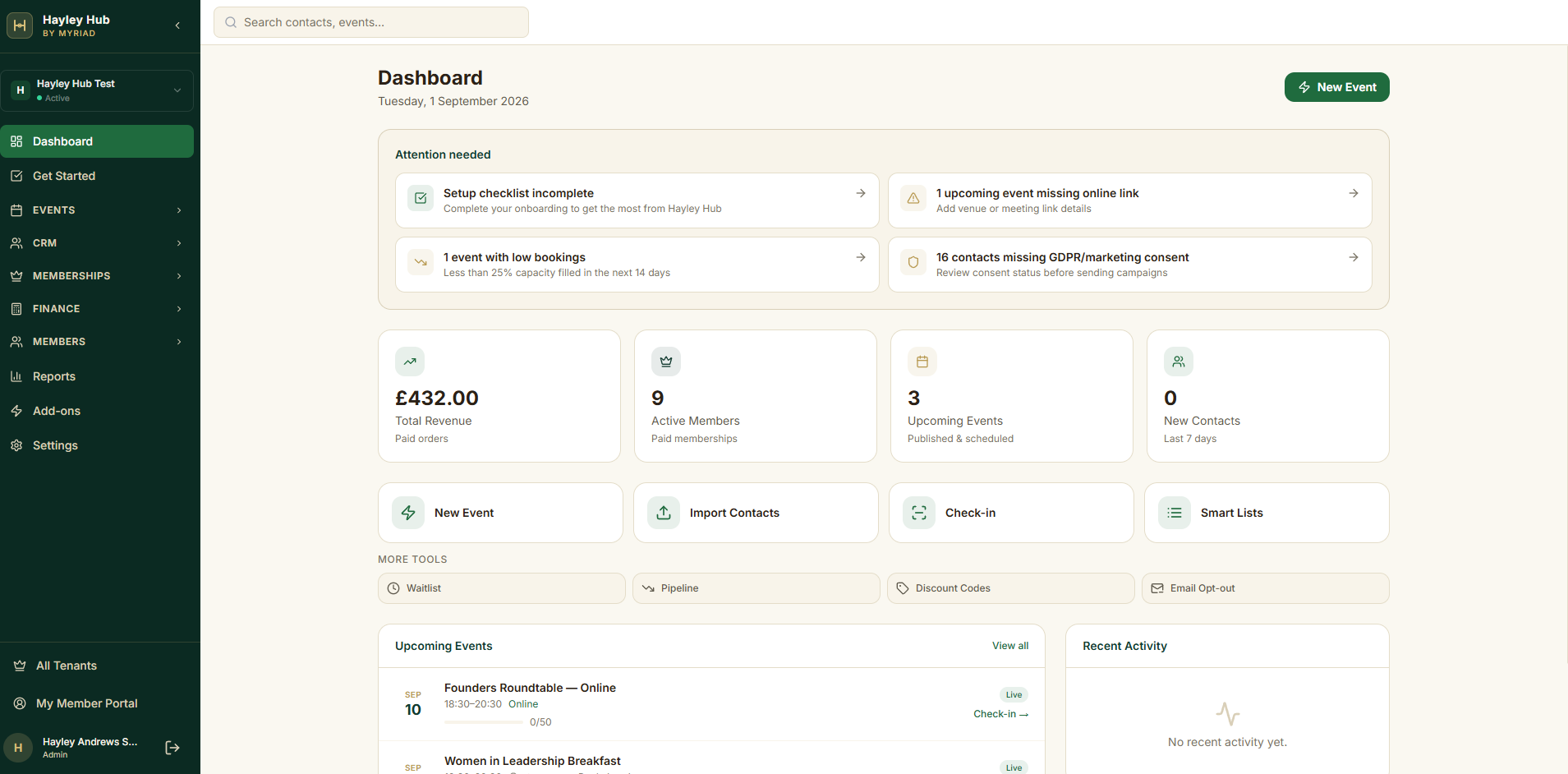Viewport: 1568px width, 774px height.
Task: Open low bookings alert via its arrow
Action: click(x=861, y=257)
